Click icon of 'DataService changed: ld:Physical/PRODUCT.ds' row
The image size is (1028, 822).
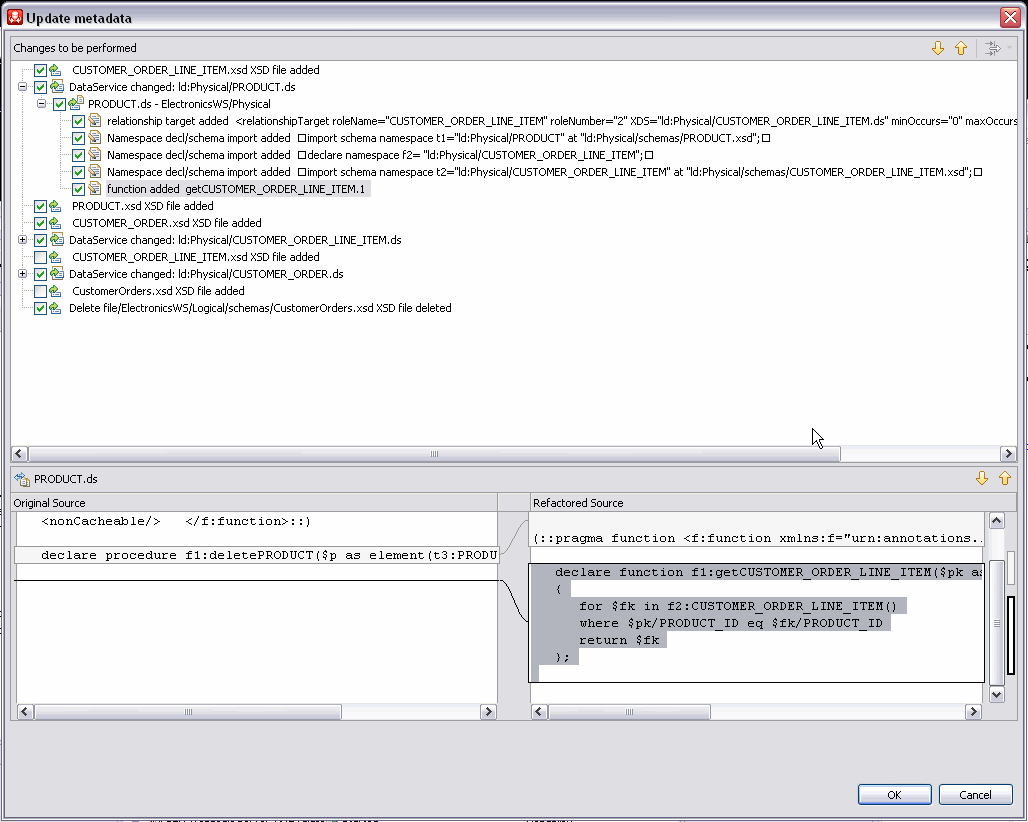click(x=57, y=87)
